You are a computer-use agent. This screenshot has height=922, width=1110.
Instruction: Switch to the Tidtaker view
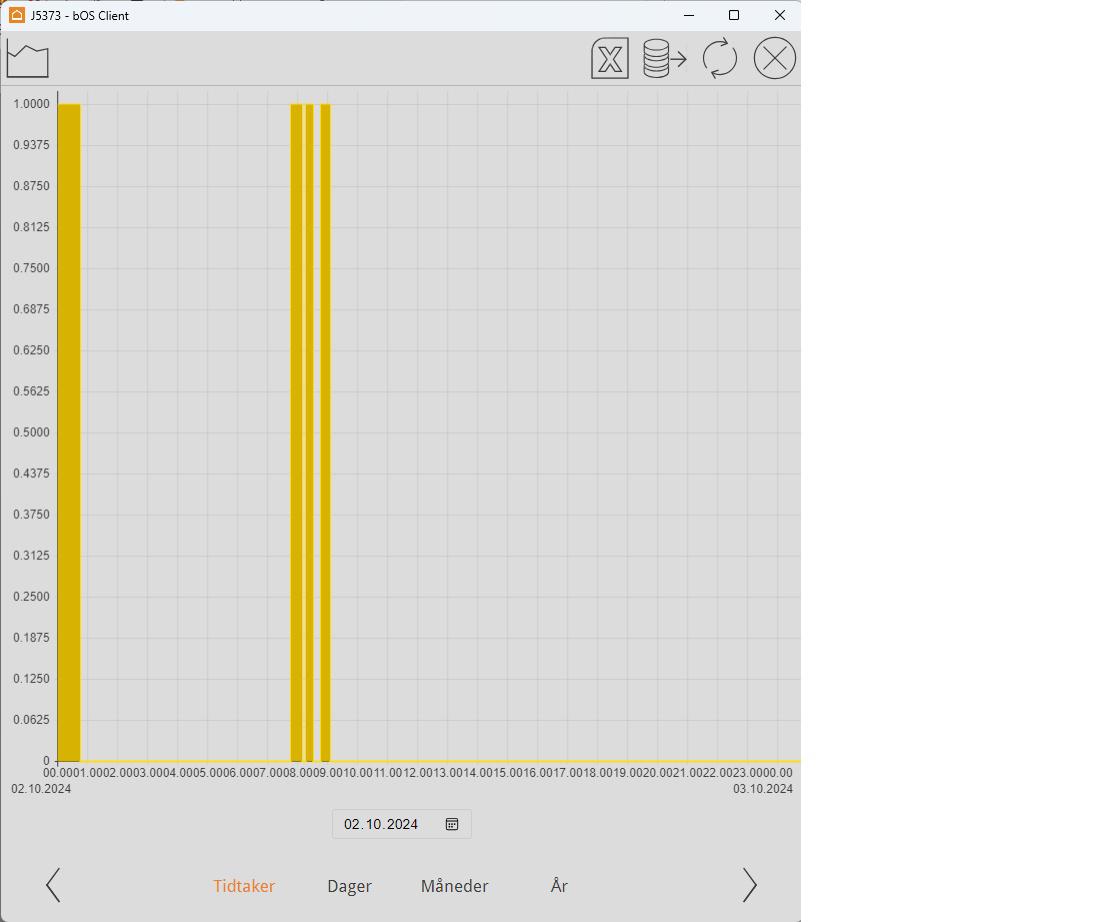point(244,886)
